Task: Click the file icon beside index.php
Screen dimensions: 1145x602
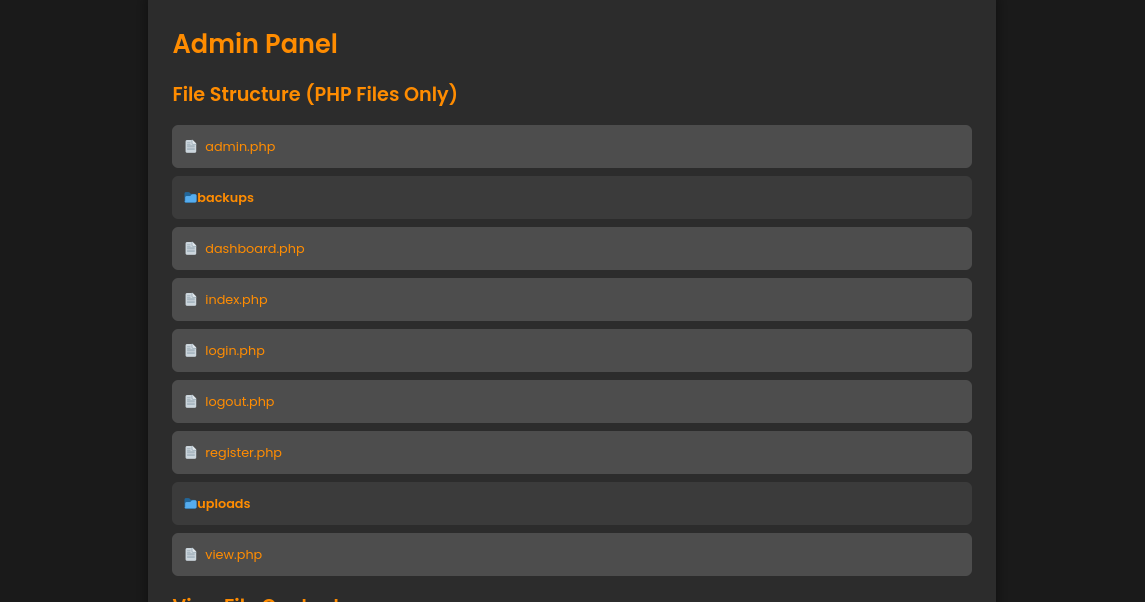Action: 191,300
